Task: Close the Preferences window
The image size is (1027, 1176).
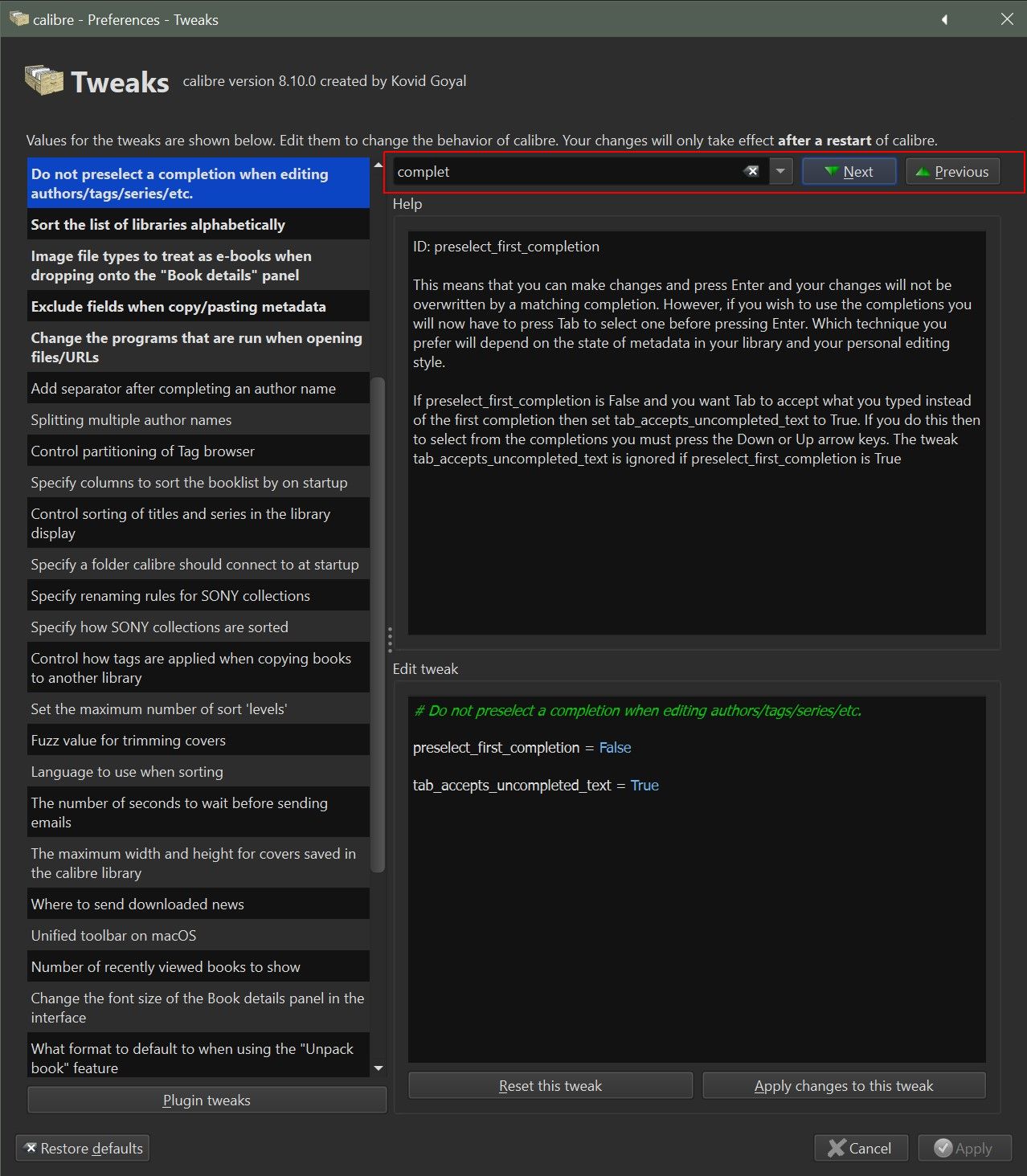Action: pyautogui.click(x=1007, y=19)
